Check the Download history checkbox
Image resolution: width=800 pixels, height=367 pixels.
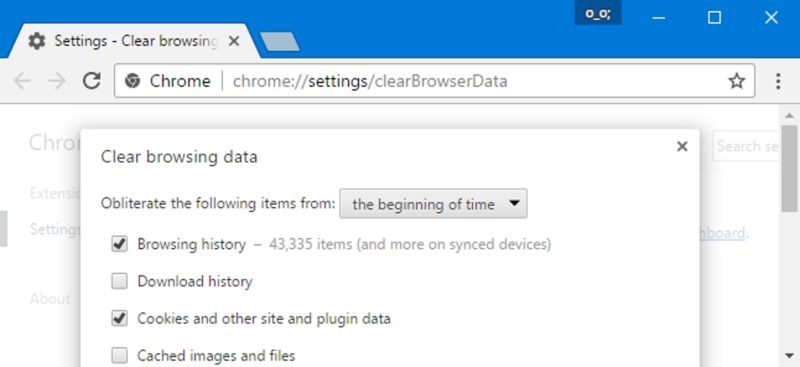(x=119, y=281)
